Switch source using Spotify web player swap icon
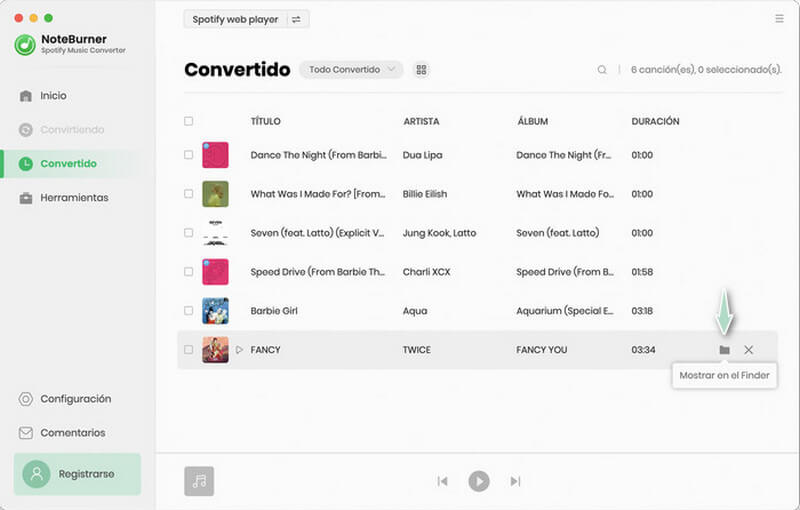This screenshot has height=510, width=800. [296, 19]
